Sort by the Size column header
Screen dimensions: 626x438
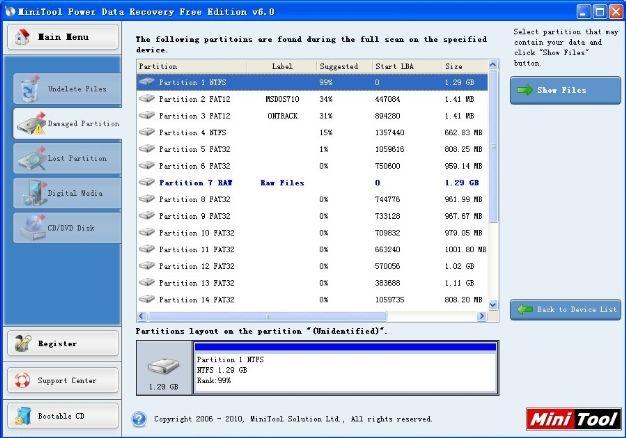465,66
